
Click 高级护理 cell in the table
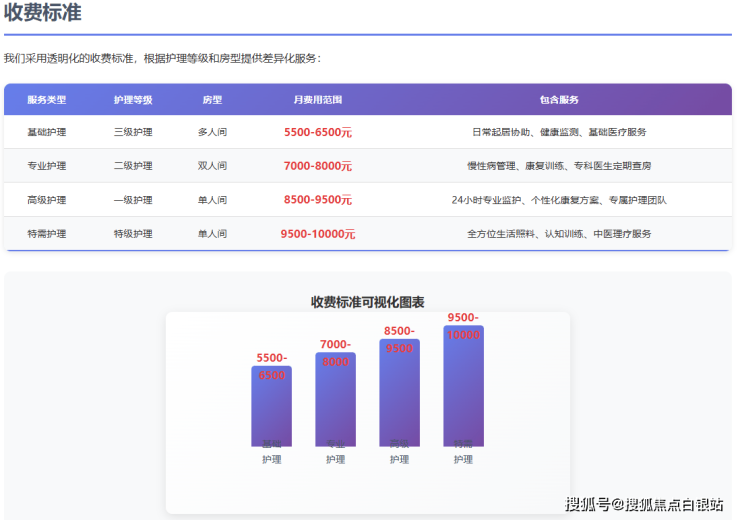click(x=47, y=200)
